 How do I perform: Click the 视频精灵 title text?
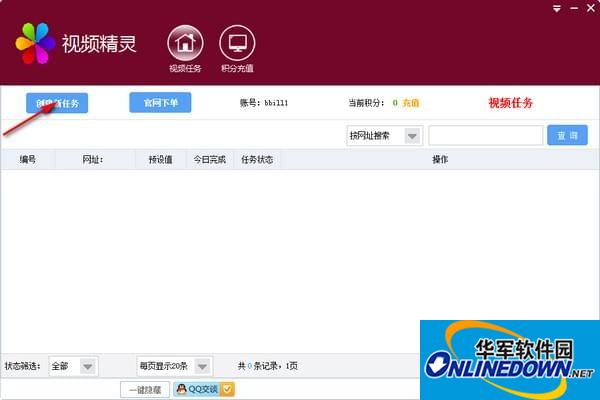click(99, 44)
